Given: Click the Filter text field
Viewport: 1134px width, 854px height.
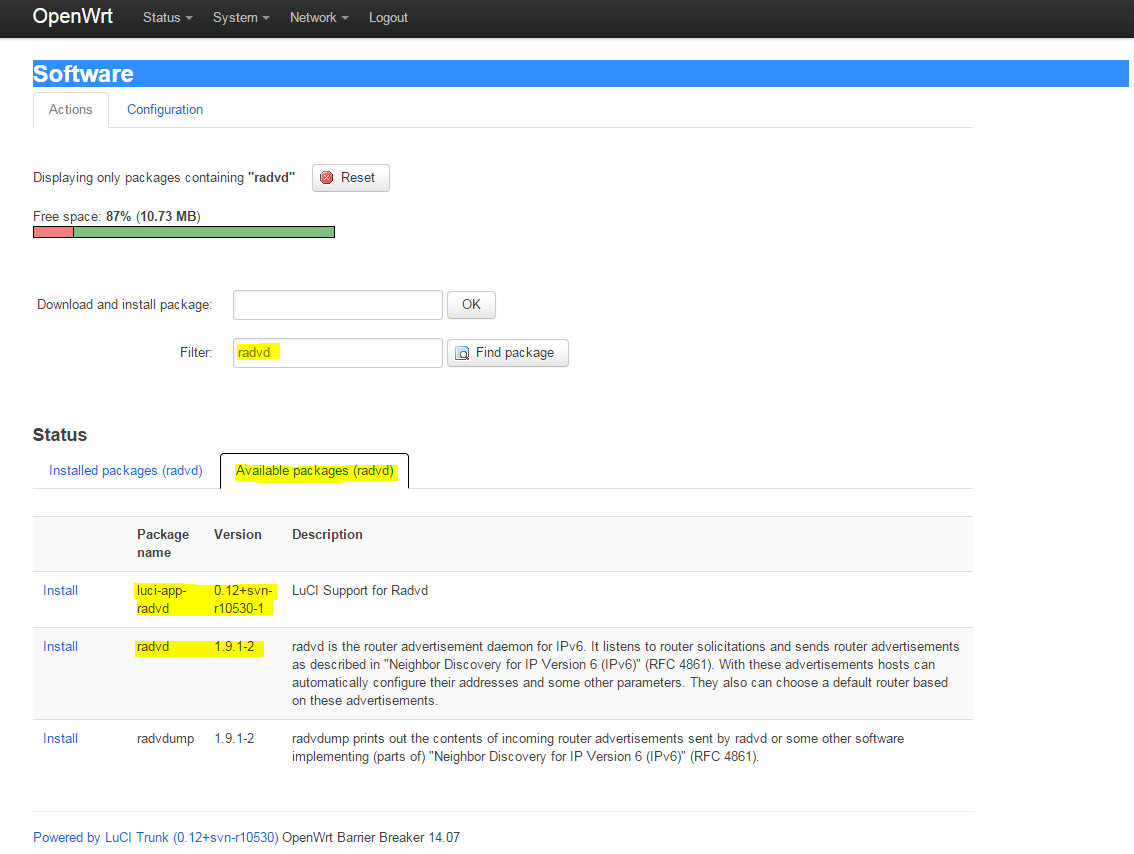Looking at the screenshot, I should 337,353.
